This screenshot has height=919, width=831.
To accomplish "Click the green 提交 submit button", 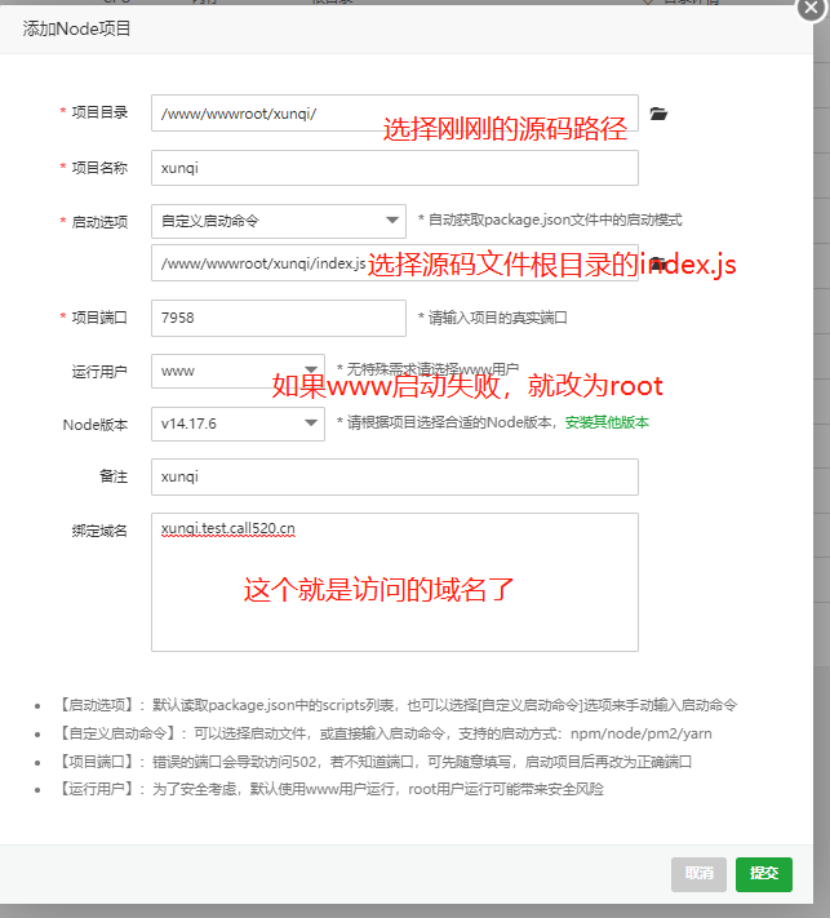I will tap(763, 873).
